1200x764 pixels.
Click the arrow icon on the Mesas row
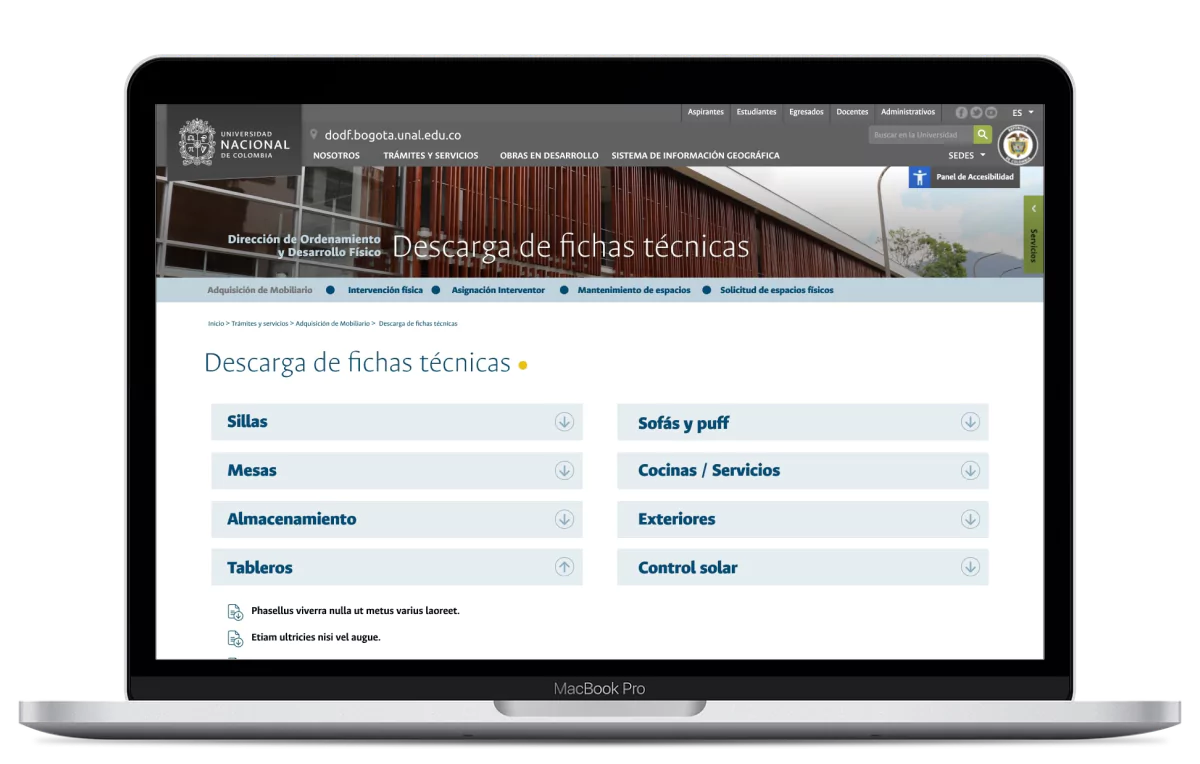[x=564, y=470]
